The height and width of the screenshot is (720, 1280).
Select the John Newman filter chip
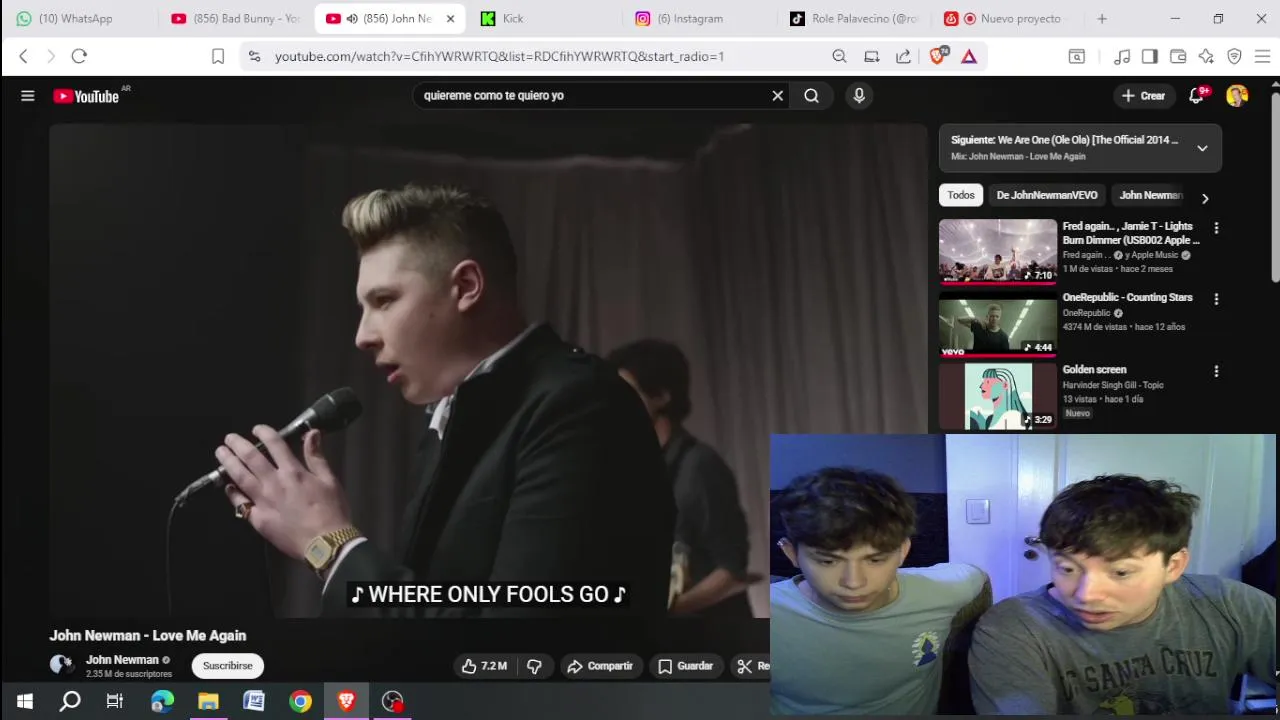(1150, 195)
